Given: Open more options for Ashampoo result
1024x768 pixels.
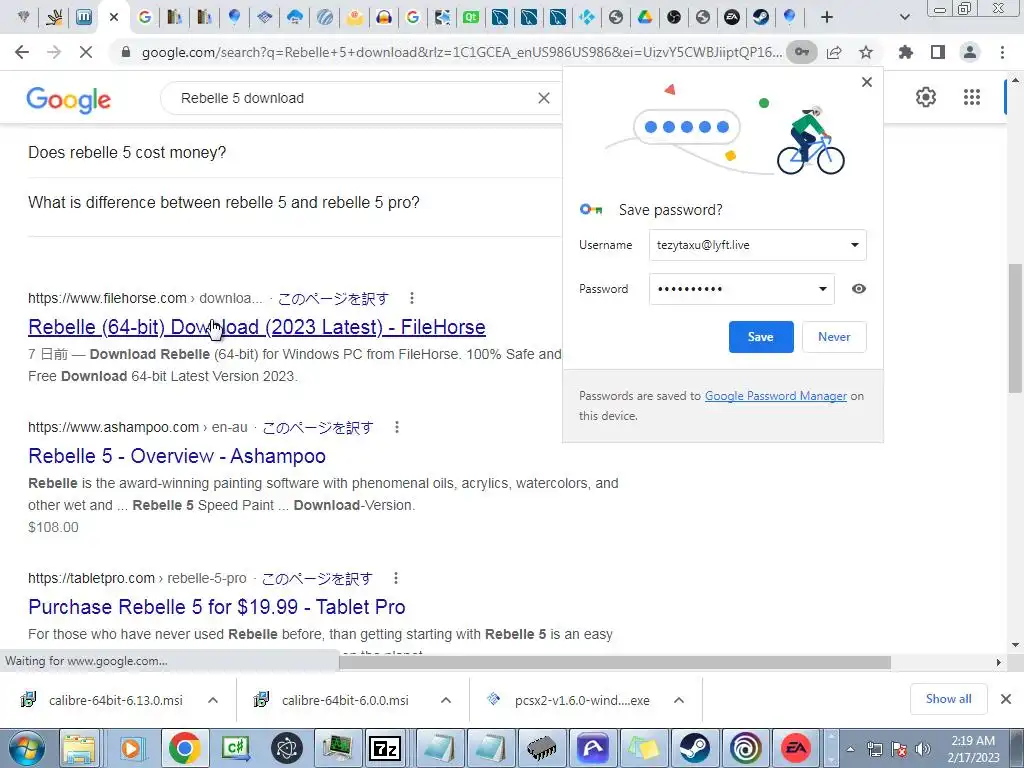Looking at the screenshot, I should [x=396, y=427].
